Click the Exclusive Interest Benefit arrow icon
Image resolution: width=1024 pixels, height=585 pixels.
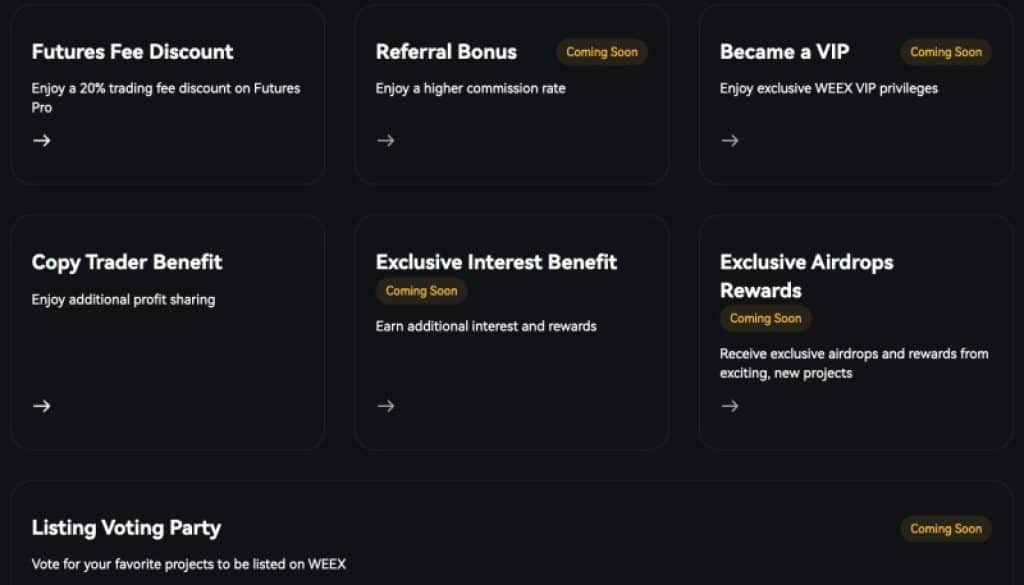(386, 405)
